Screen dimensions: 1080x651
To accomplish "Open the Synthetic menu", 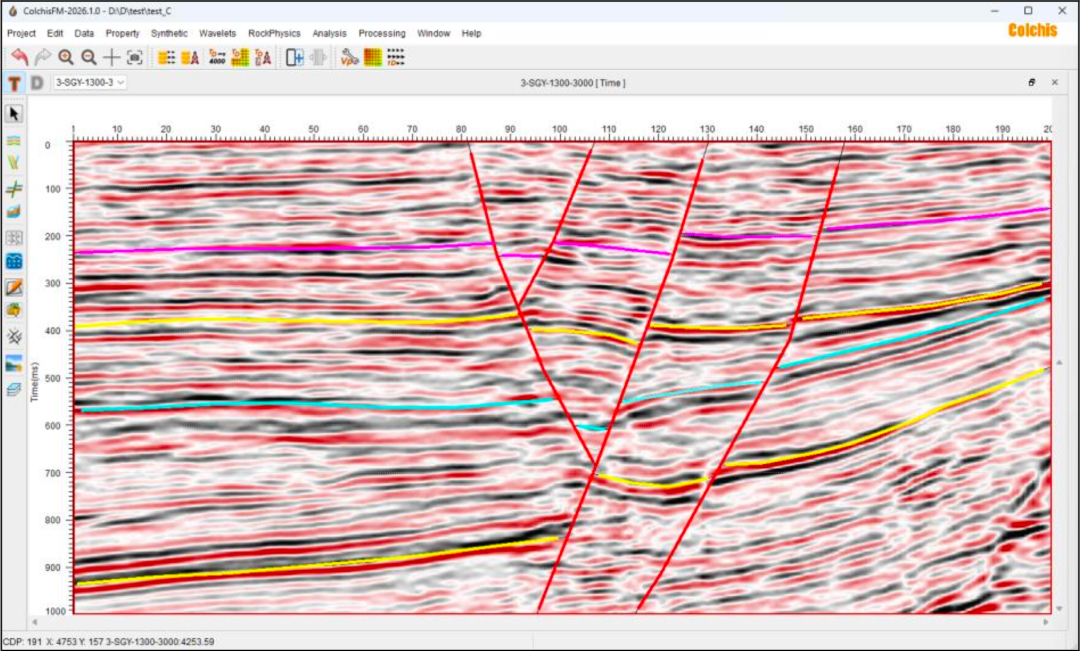I will tap(169, 33).
